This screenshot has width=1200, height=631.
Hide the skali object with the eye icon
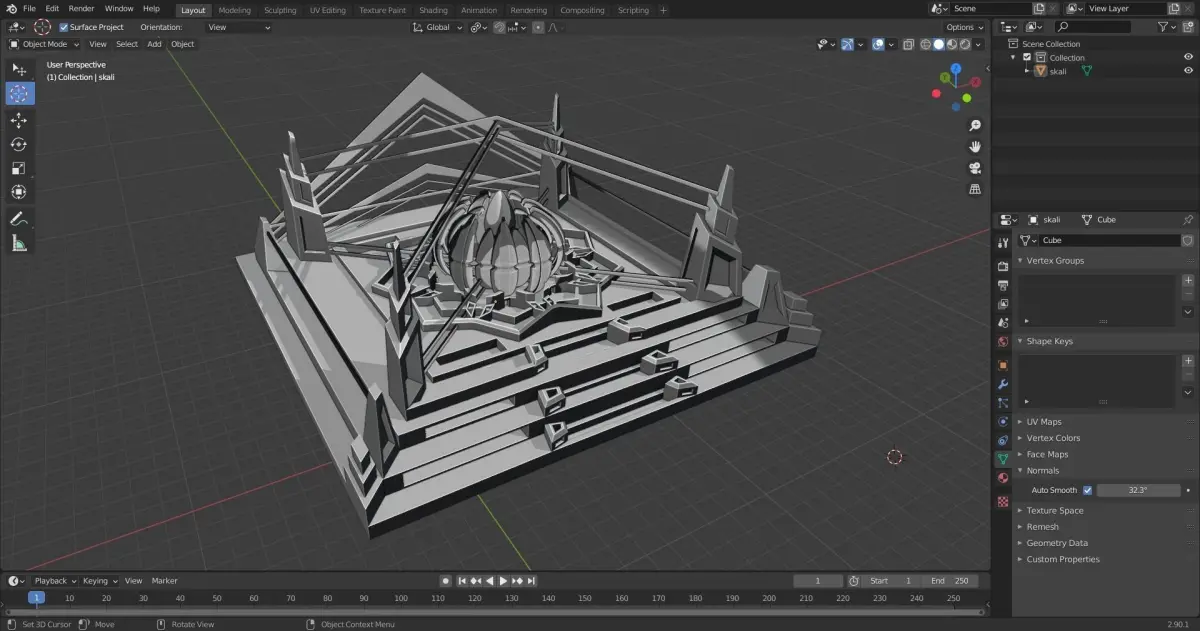point(1188,71)
